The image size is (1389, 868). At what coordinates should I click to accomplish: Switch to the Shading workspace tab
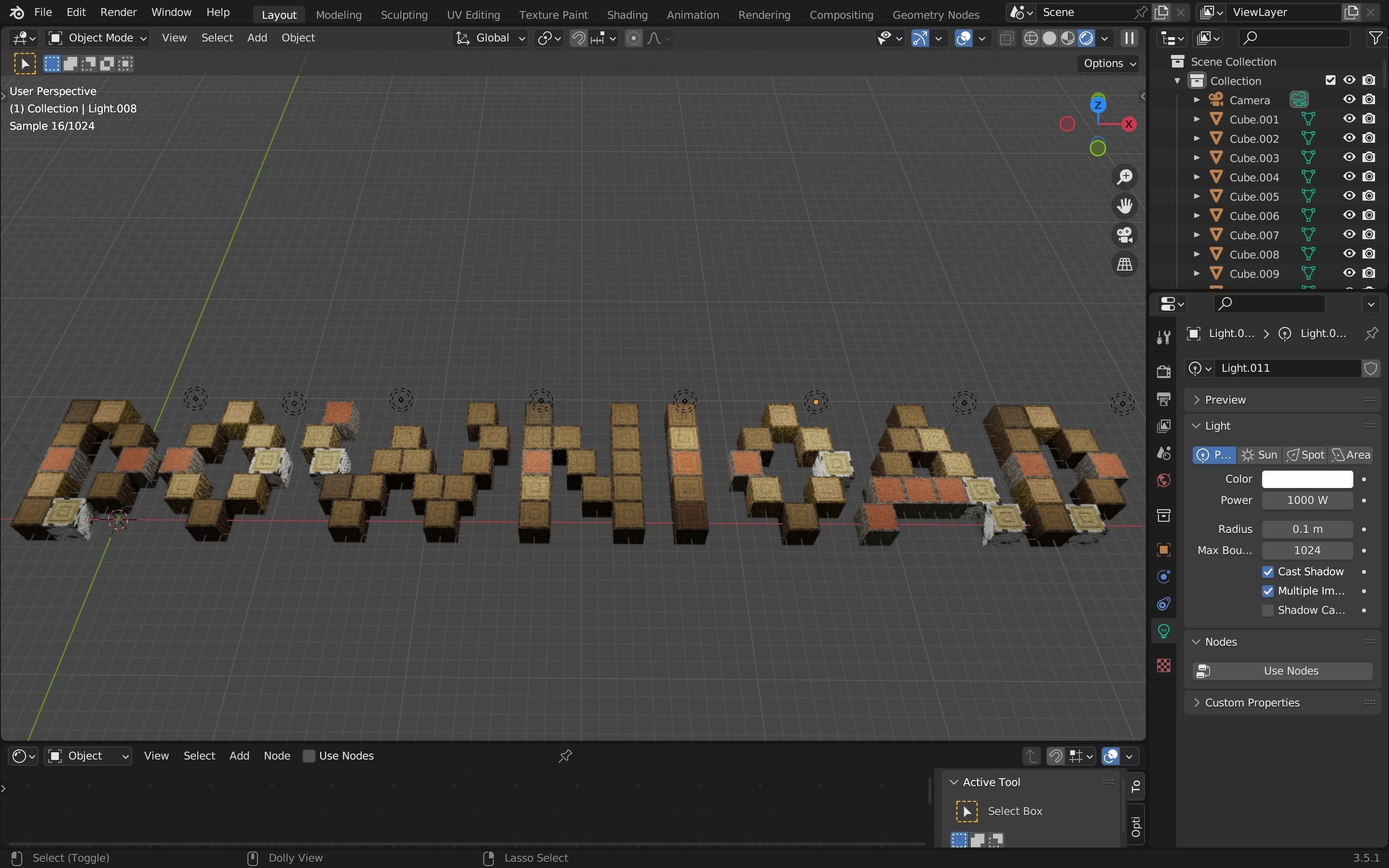point(627,15)
